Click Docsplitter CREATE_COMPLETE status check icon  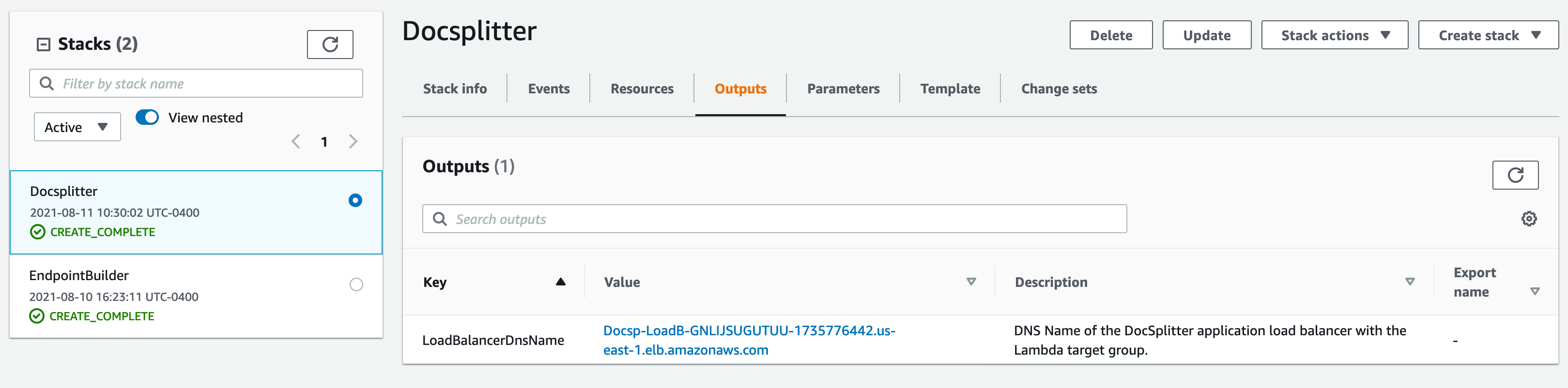click(x=38, y=232)
